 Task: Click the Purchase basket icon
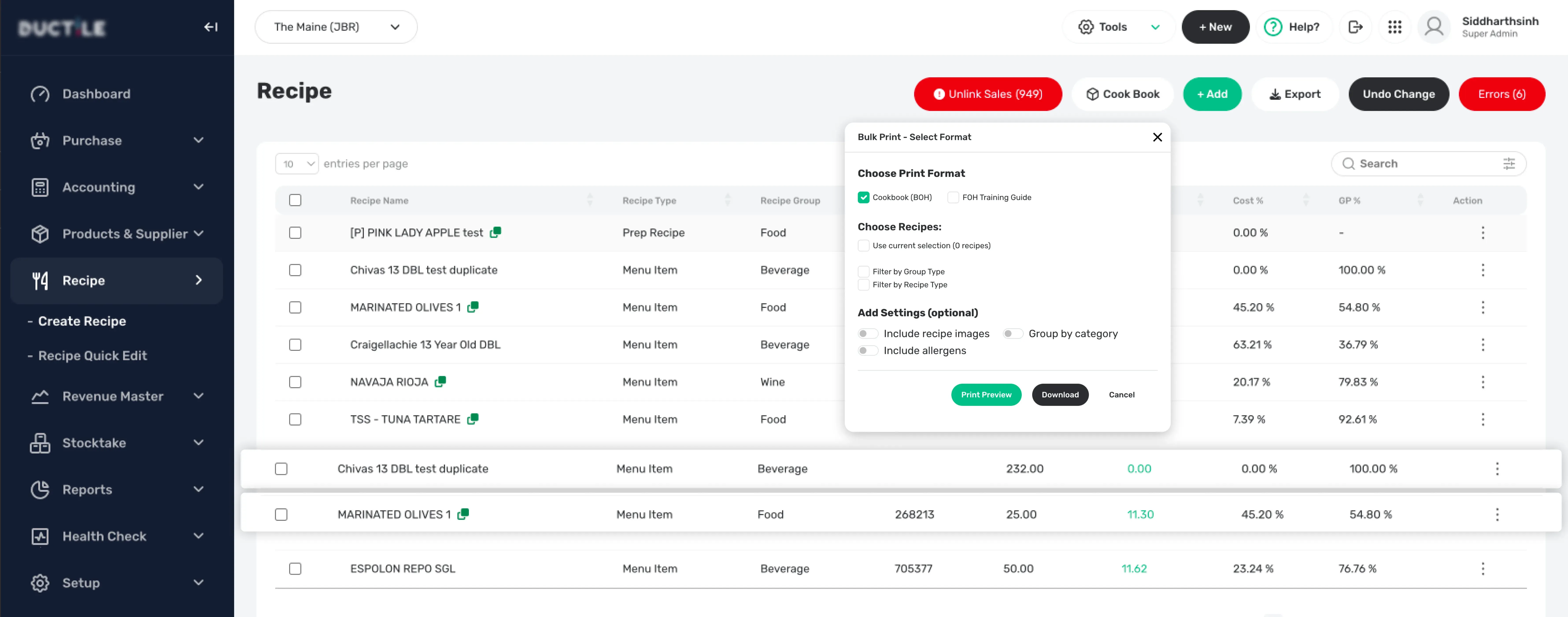pyautogui.click(x=40, y=141)
